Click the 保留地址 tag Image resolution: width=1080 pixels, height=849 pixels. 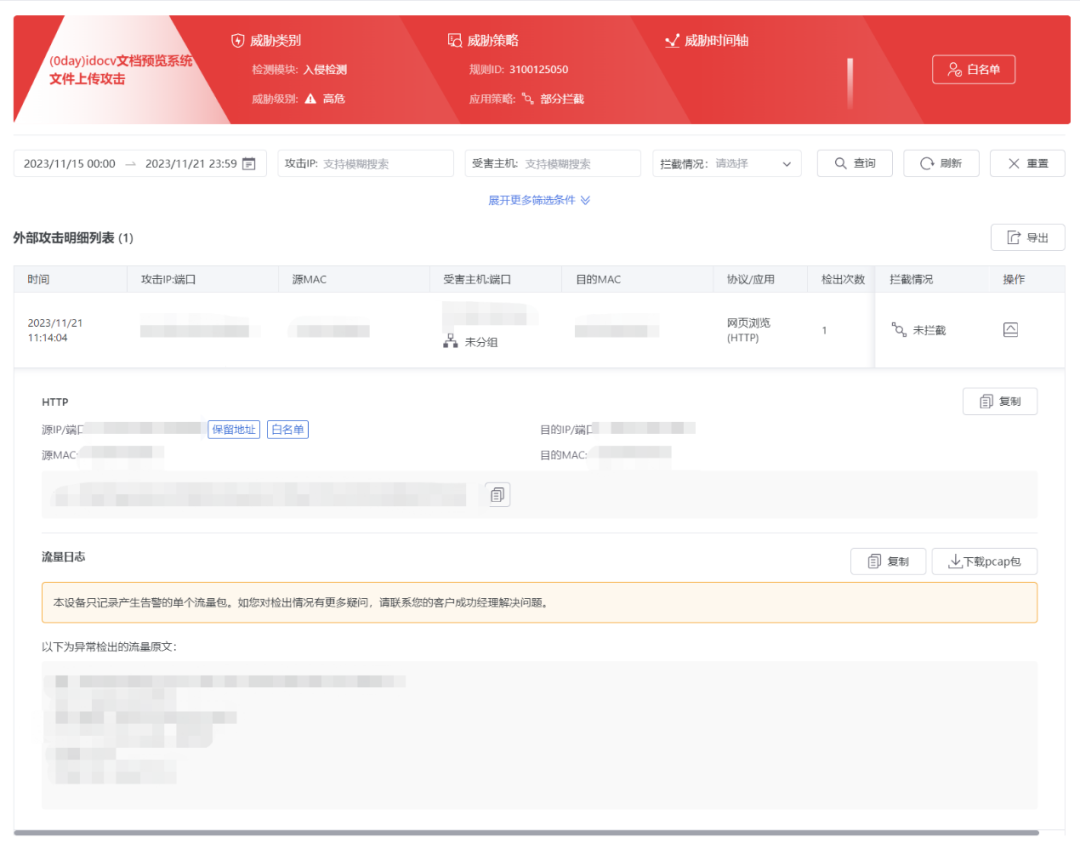pos(233,430)
